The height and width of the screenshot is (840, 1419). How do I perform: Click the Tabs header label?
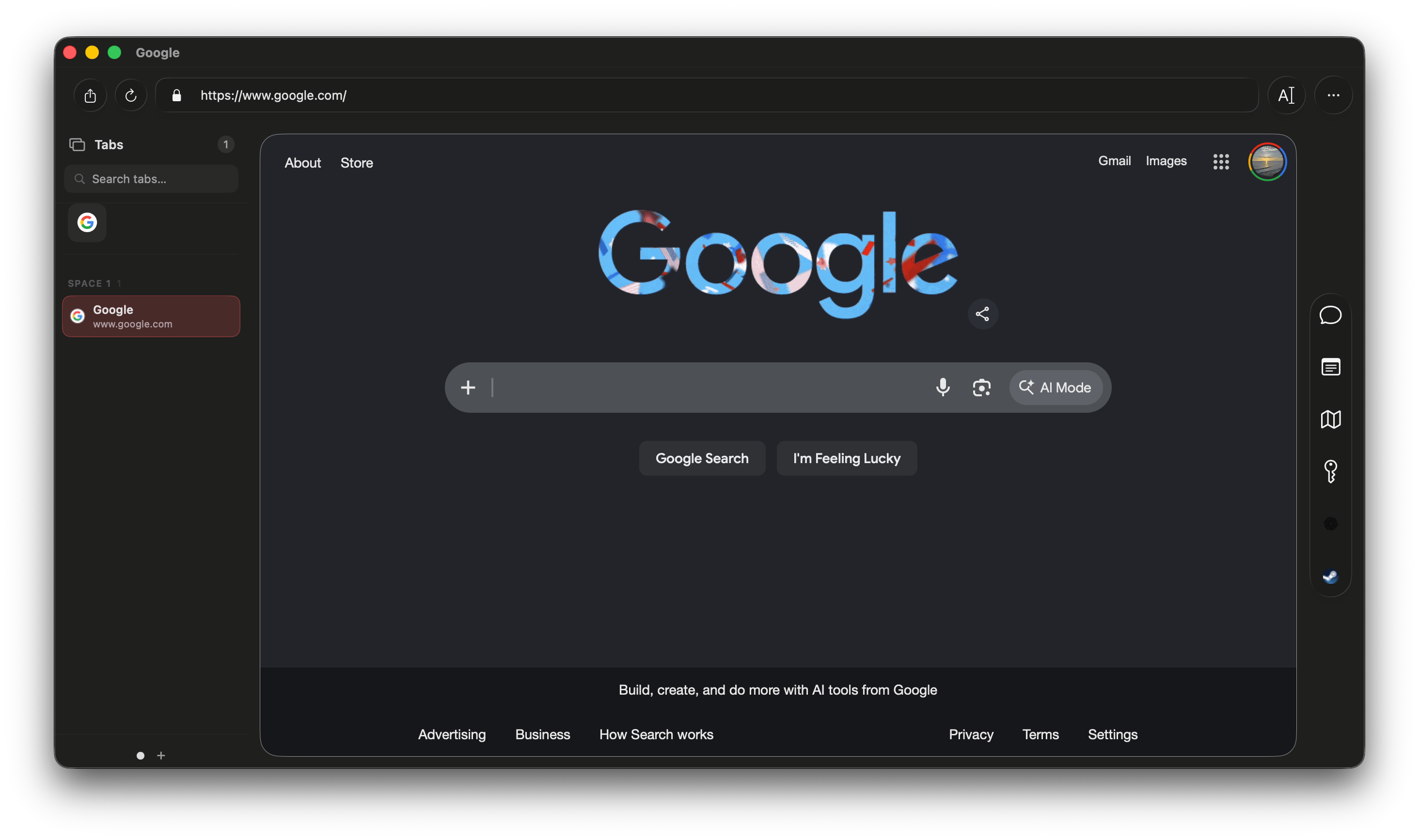[109, 144]
